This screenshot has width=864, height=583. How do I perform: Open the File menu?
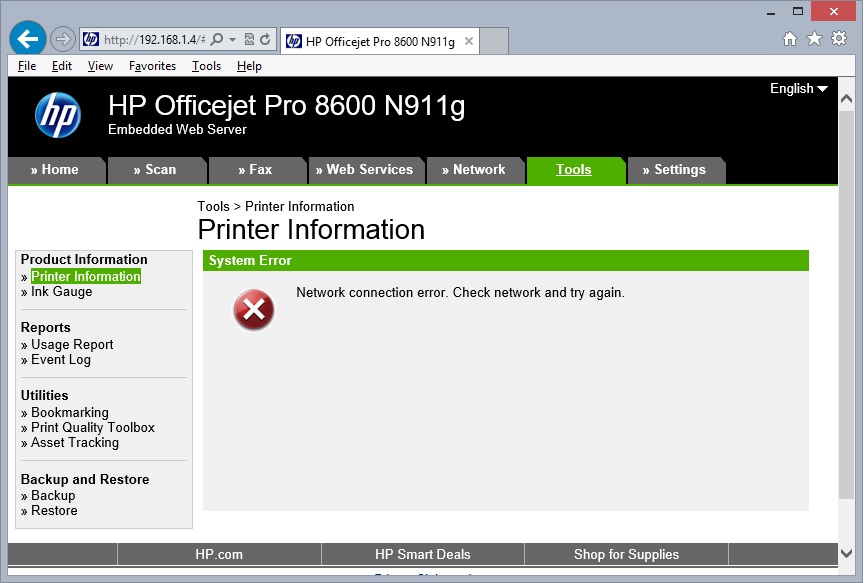[x=26, y=66]
